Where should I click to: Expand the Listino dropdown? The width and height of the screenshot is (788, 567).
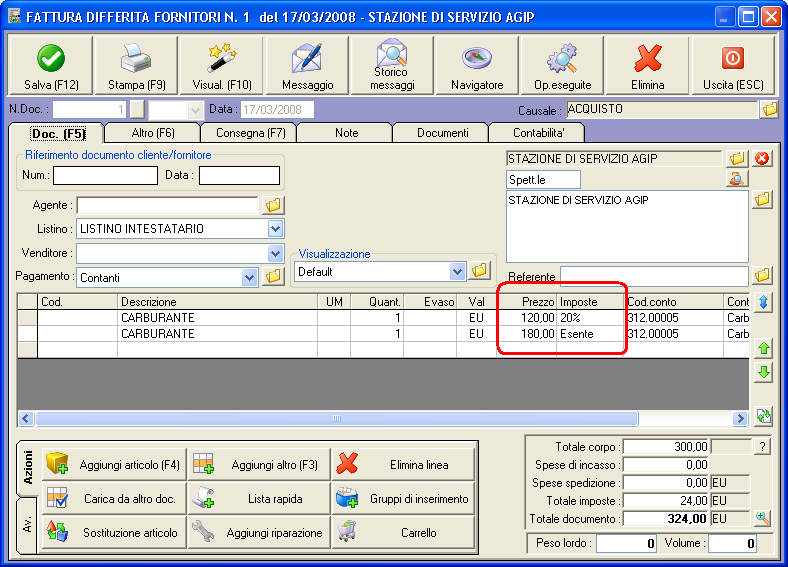pos(275,229)
